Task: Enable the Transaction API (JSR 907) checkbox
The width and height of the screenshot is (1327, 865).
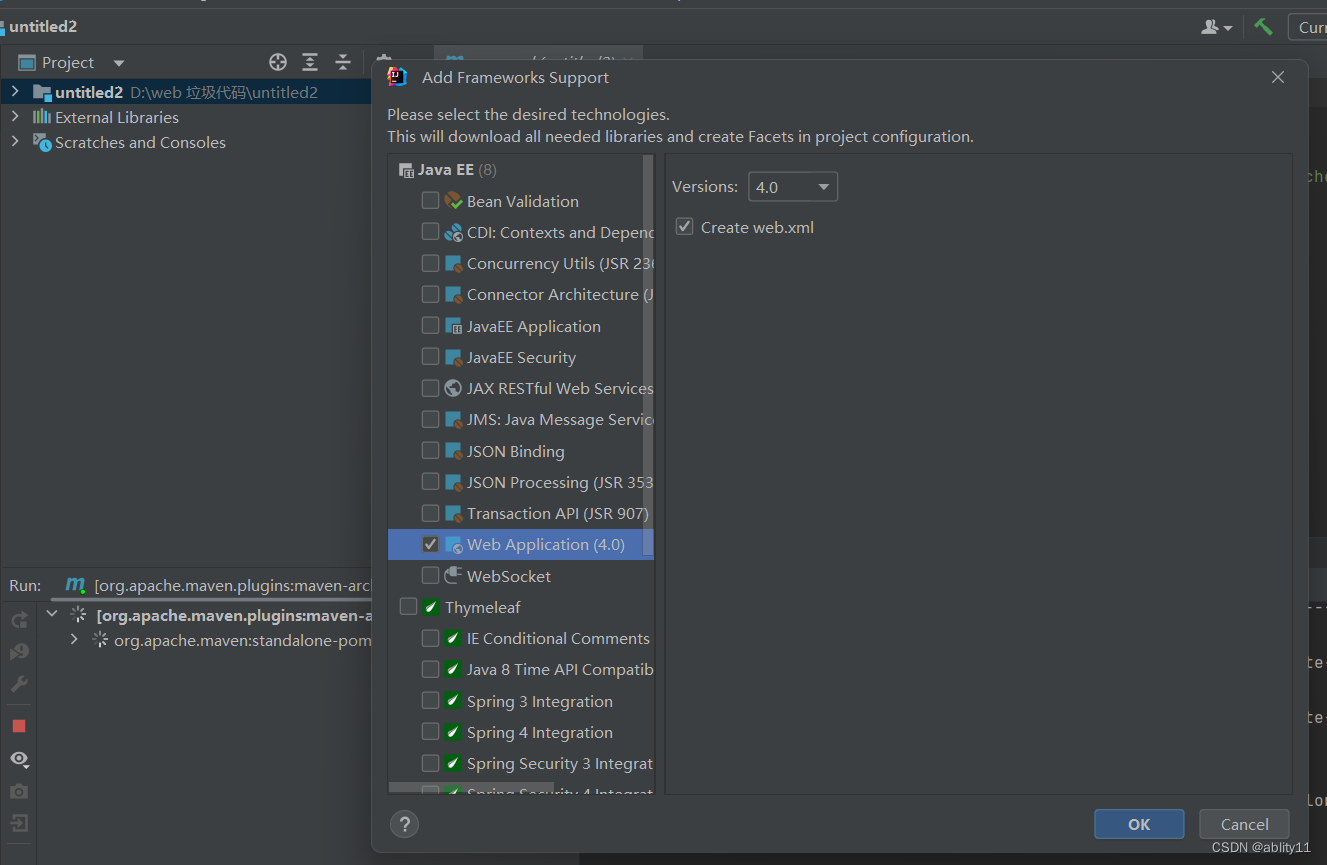Action: (x=430, y=513)
